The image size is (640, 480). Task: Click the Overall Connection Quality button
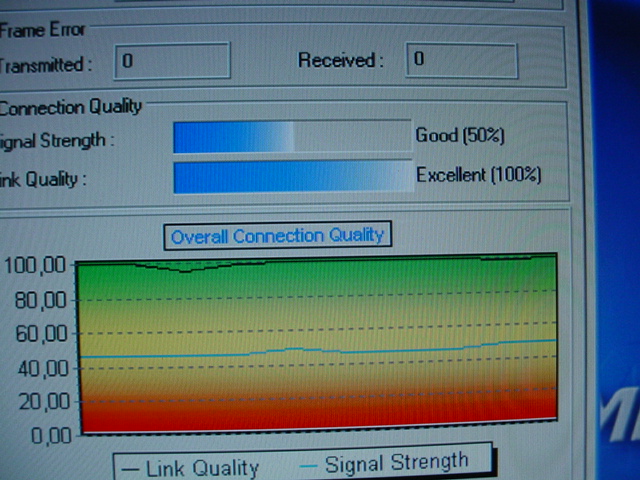(x=278, y=236)
